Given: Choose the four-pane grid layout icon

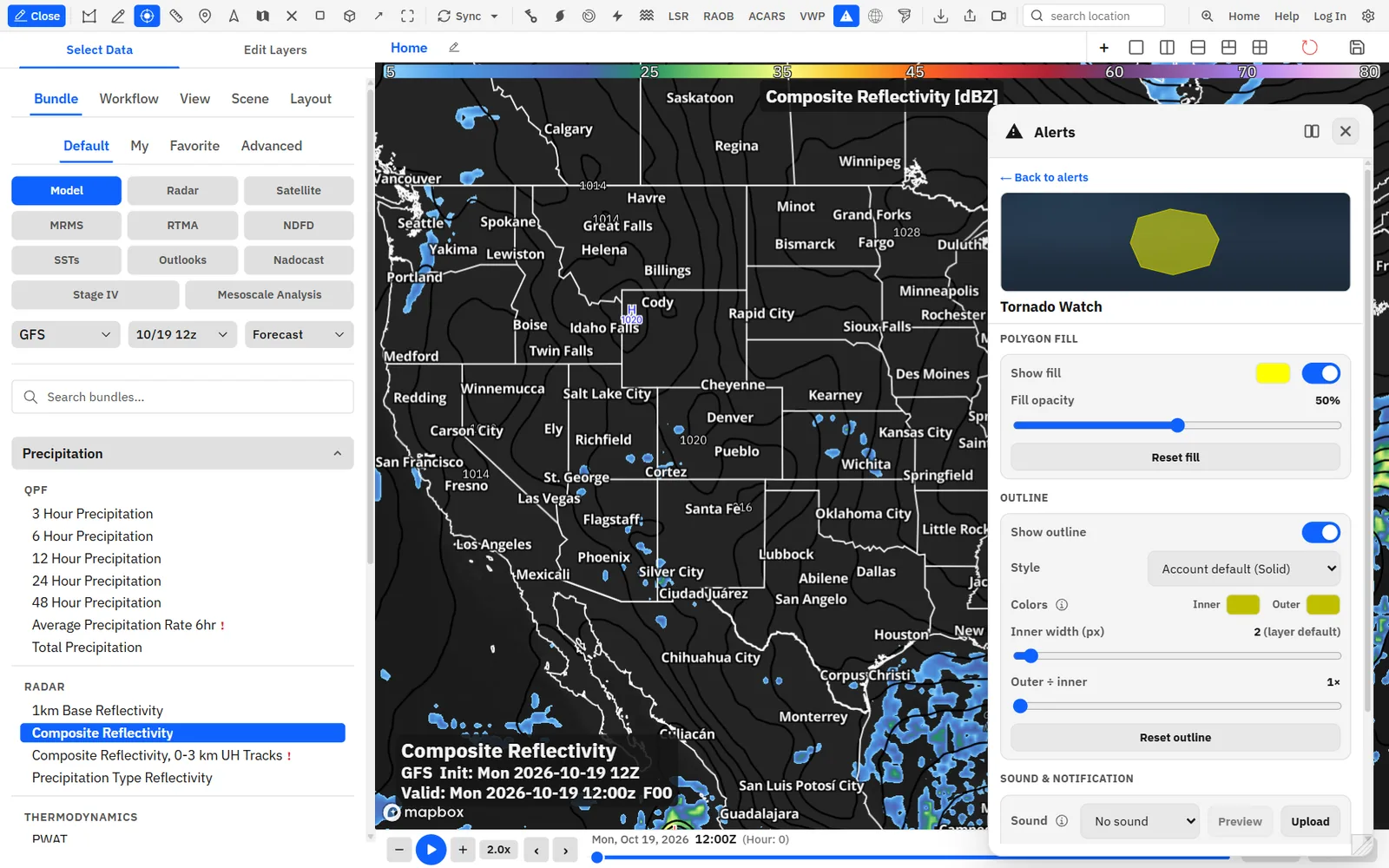Looking at the screenshot, I should coord(1260,47).
